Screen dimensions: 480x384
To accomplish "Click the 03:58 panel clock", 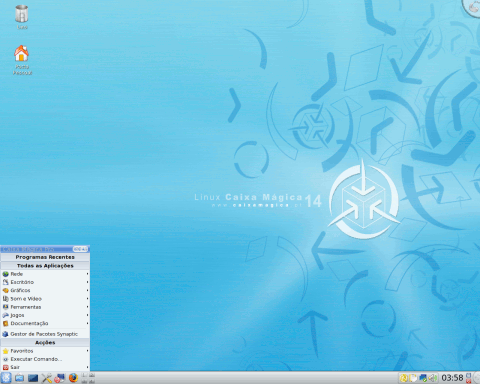I will point(452,378).
